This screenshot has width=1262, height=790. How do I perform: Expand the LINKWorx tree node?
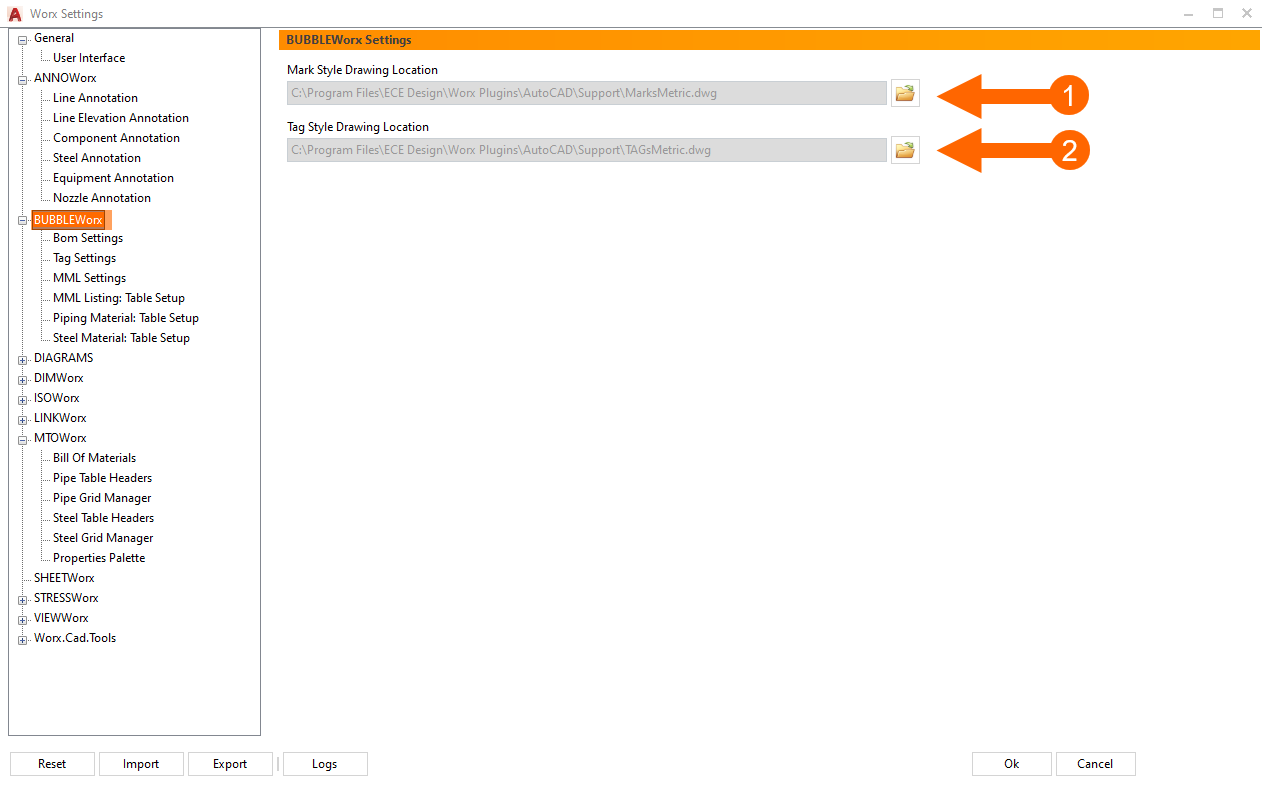click(23, 419)
